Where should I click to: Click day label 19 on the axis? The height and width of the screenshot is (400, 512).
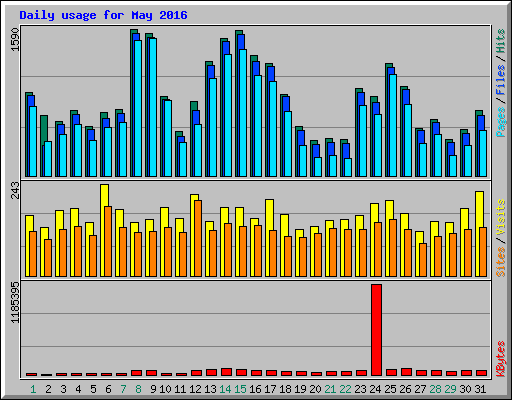pos(300,389)
